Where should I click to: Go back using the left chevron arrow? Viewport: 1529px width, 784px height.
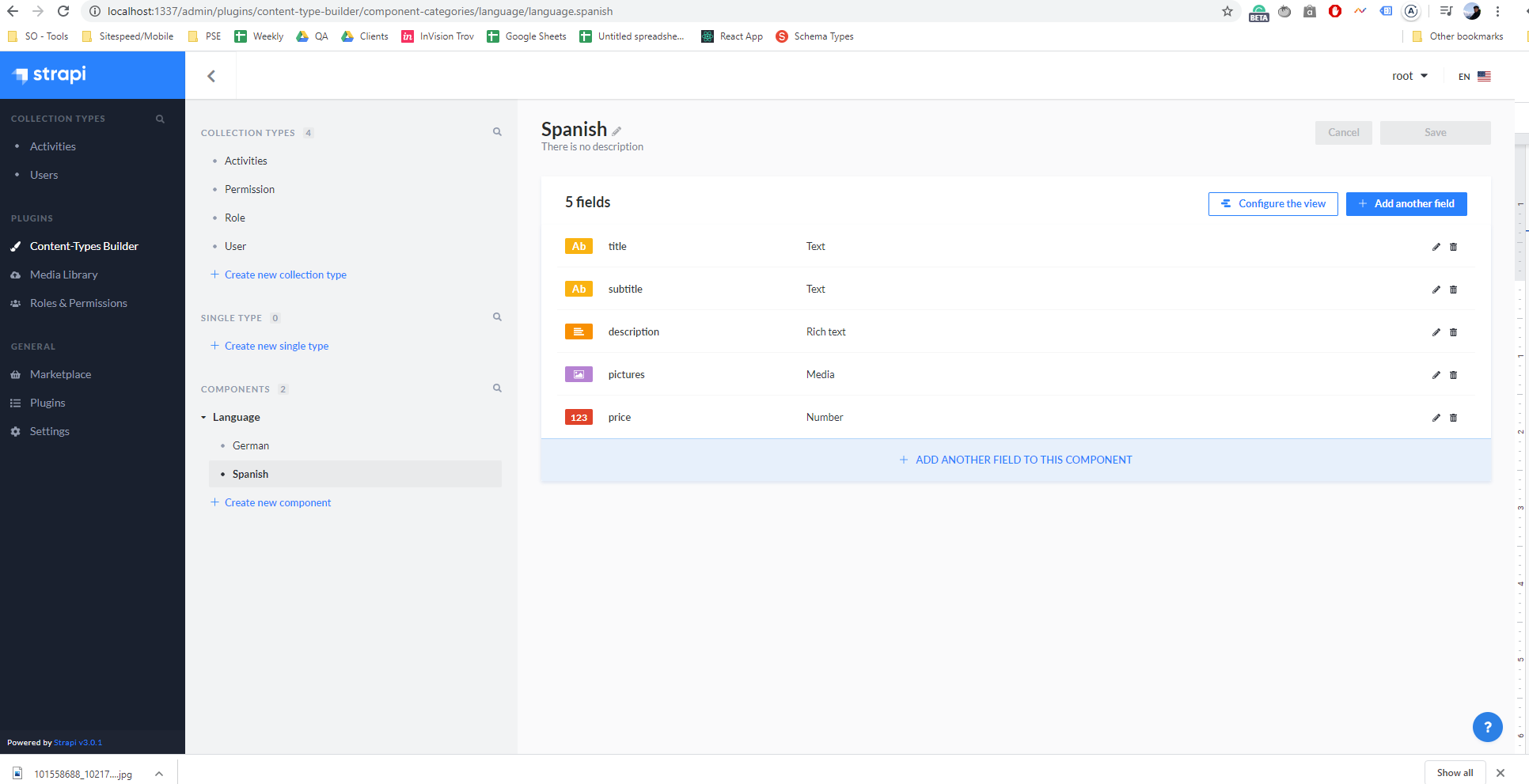pos(211,76)
